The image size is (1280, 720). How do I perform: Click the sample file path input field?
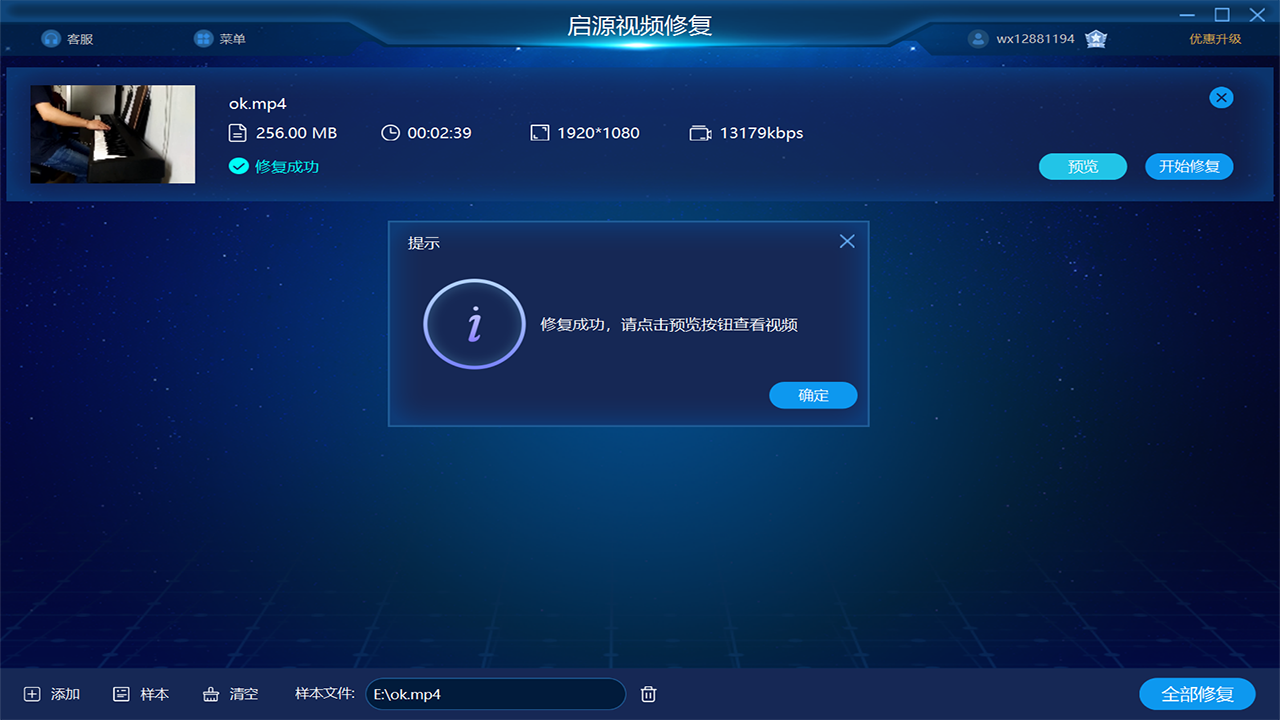click(495, 693)
